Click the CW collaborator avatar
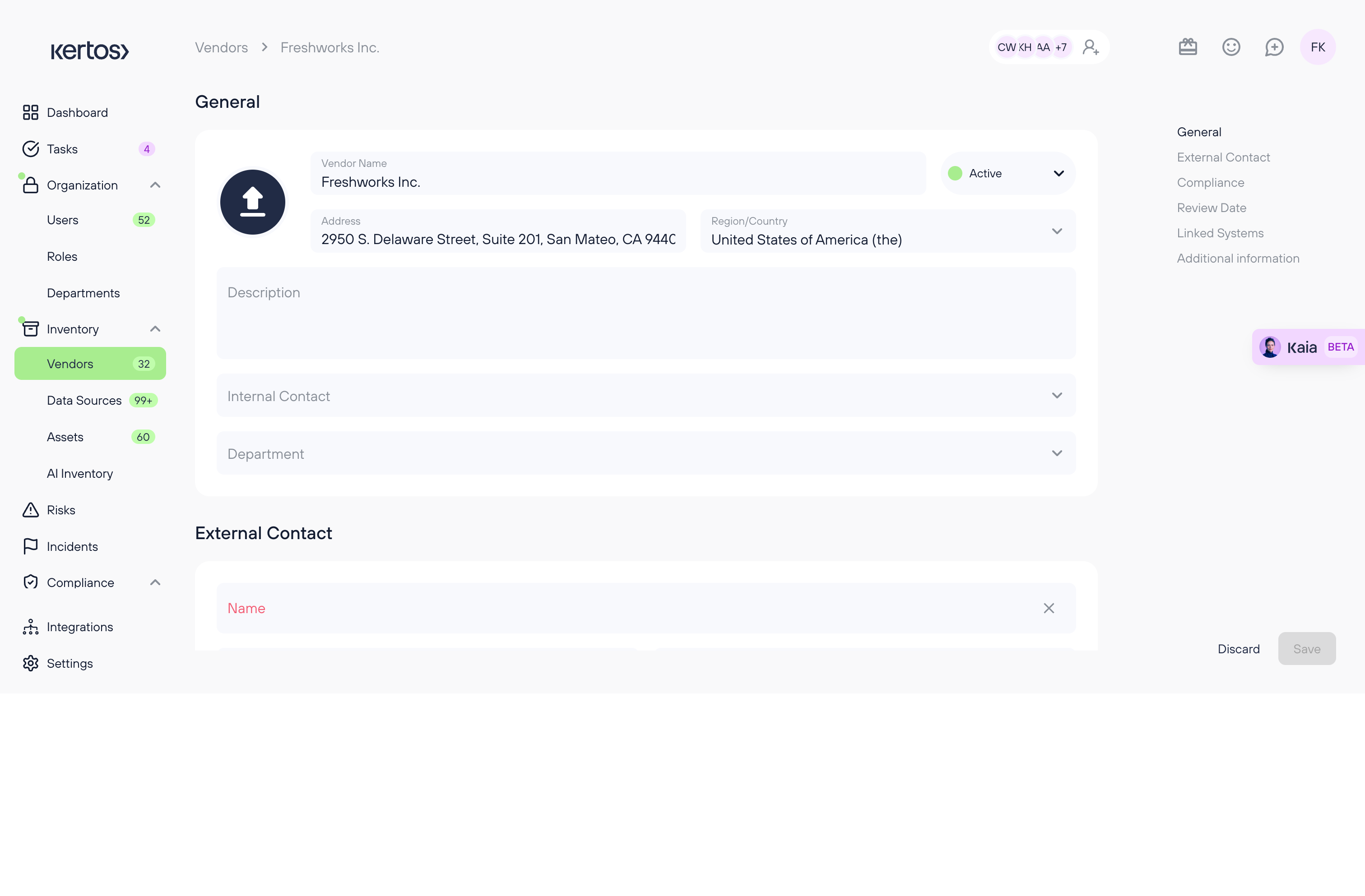The image size is (1365, 896). tap(1006, 47)
